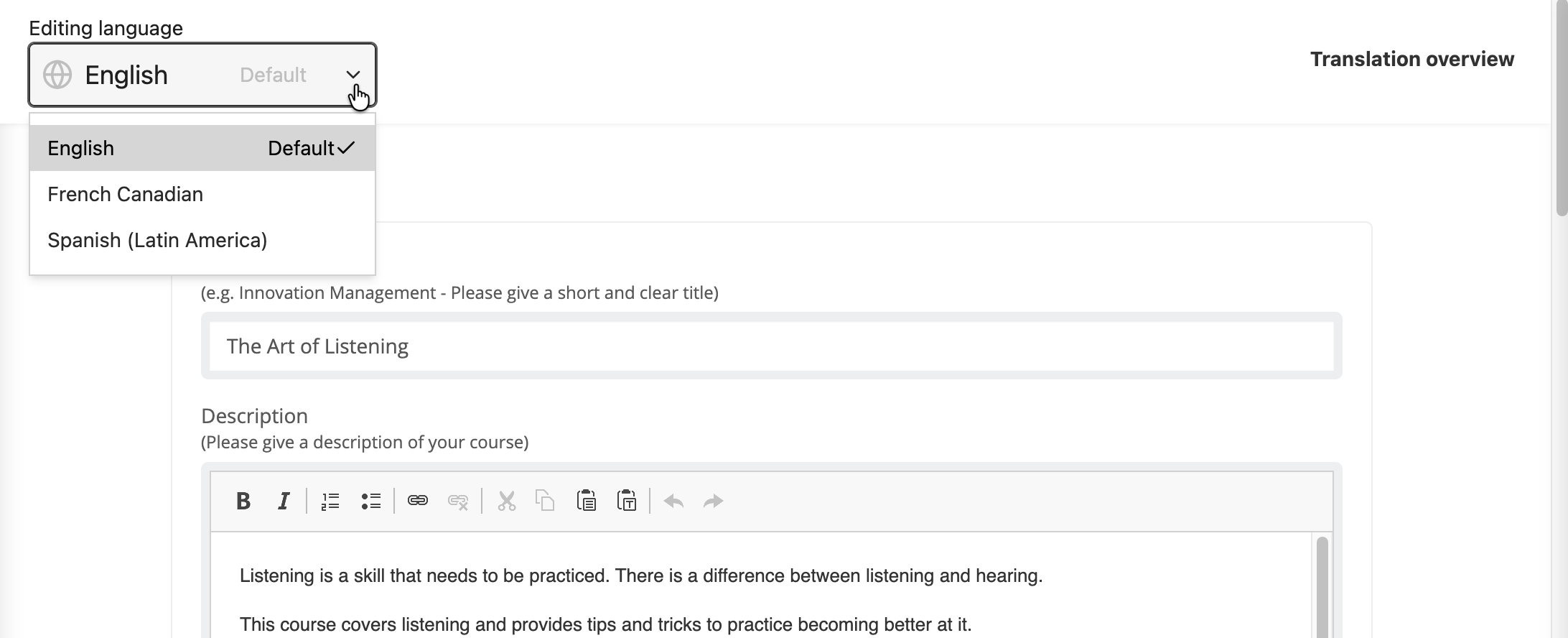Click the Paste as plain text icon
Viewport: 1568px width, 638px height.
(627, 501)
